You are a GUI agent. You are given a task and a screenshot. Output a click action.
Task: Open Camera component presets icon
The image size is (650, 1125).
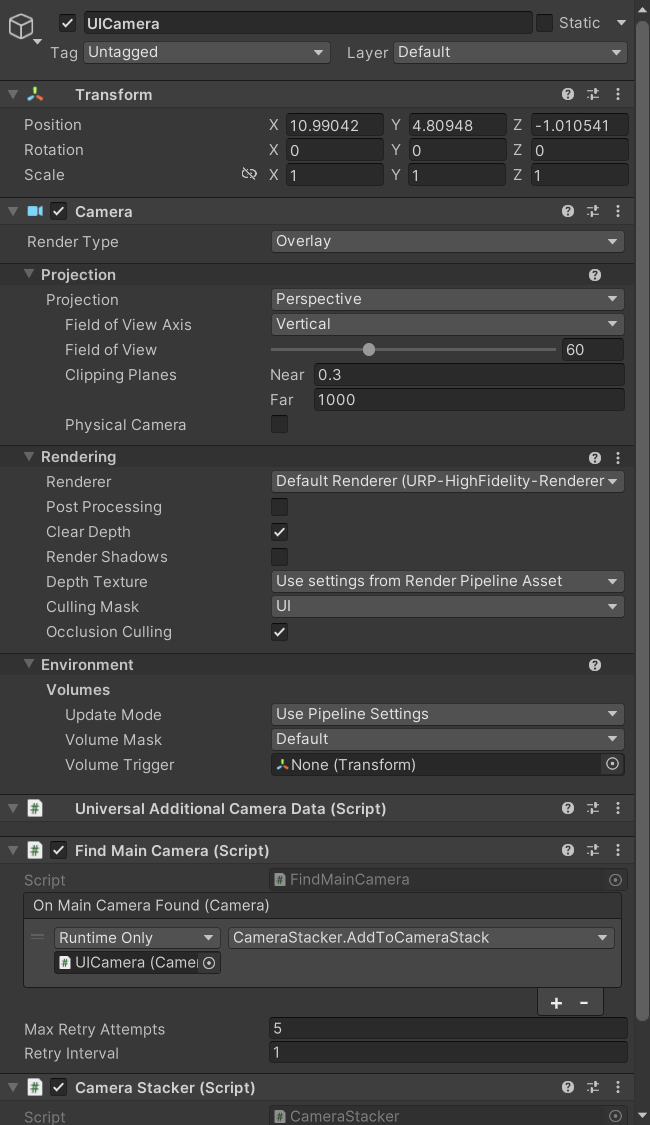point(593,211)
